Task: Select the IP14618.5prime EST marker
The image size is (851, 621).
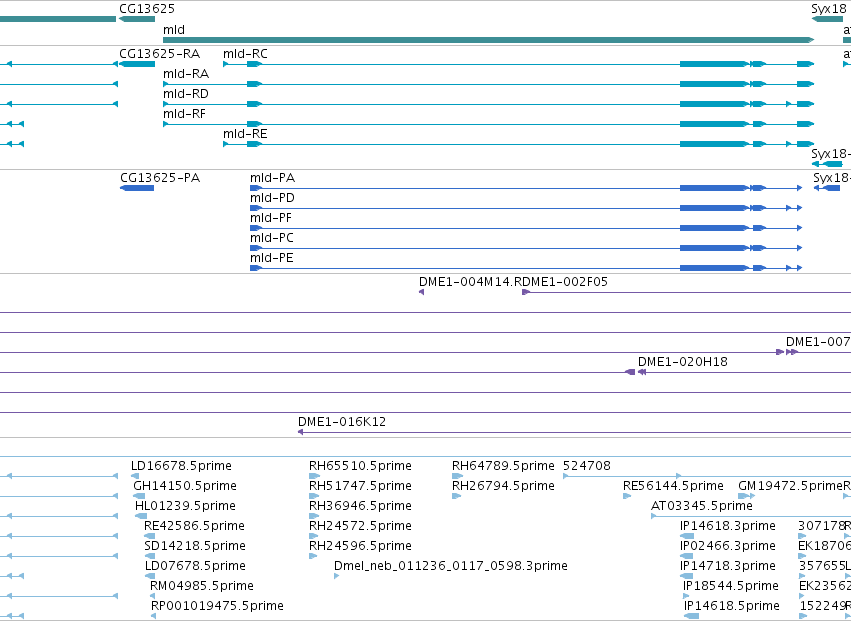Action: pyautogui.click(x=691, y=616)
